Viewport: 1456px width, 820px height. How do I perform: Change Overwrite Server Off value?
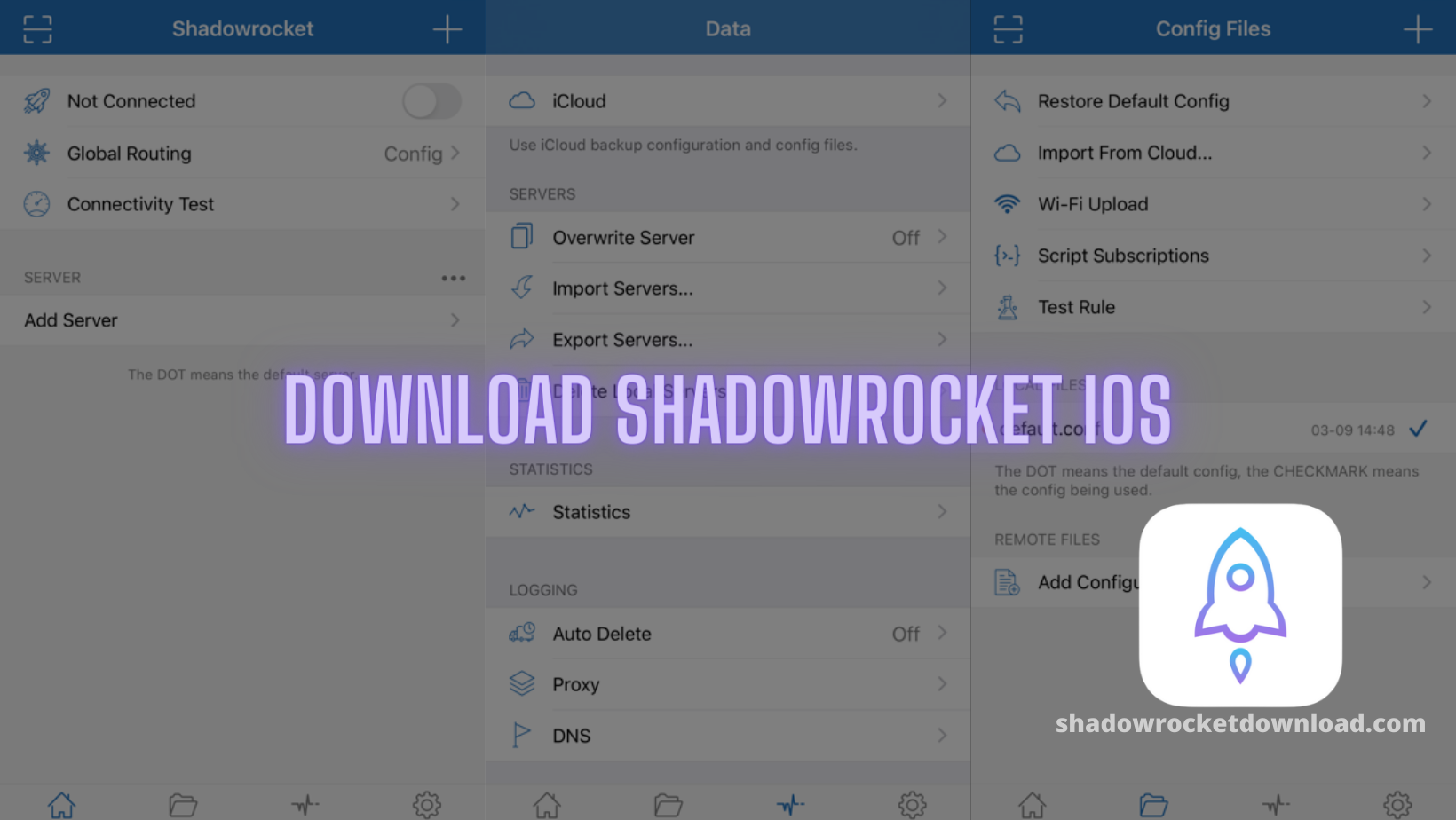pyautogui.click(x=906, y=238)
